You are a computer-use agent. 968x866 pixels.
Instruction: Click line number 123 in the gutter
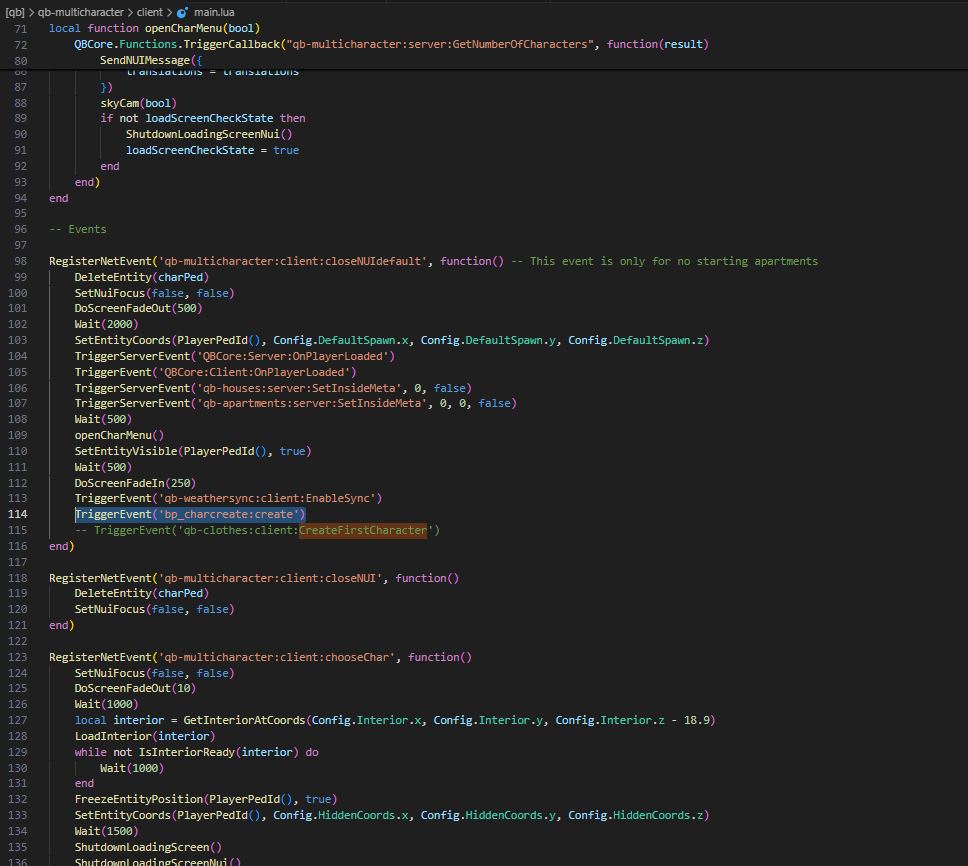pos(18,657)
